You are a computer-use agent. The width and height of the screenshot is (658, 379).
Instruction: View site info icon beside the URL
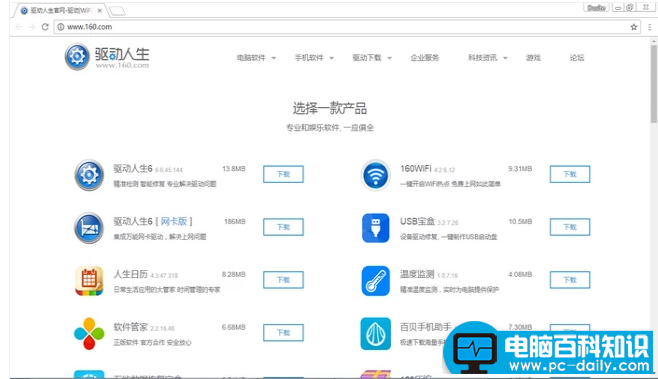[x=61, y=27]
